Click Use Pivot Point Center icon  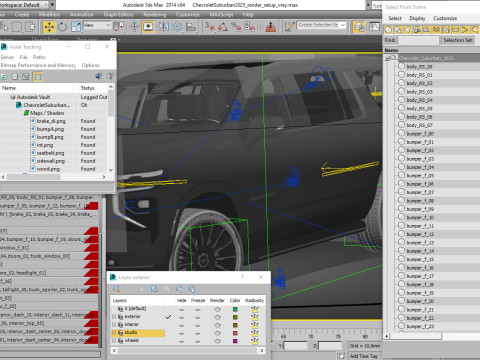coord(119,27)
